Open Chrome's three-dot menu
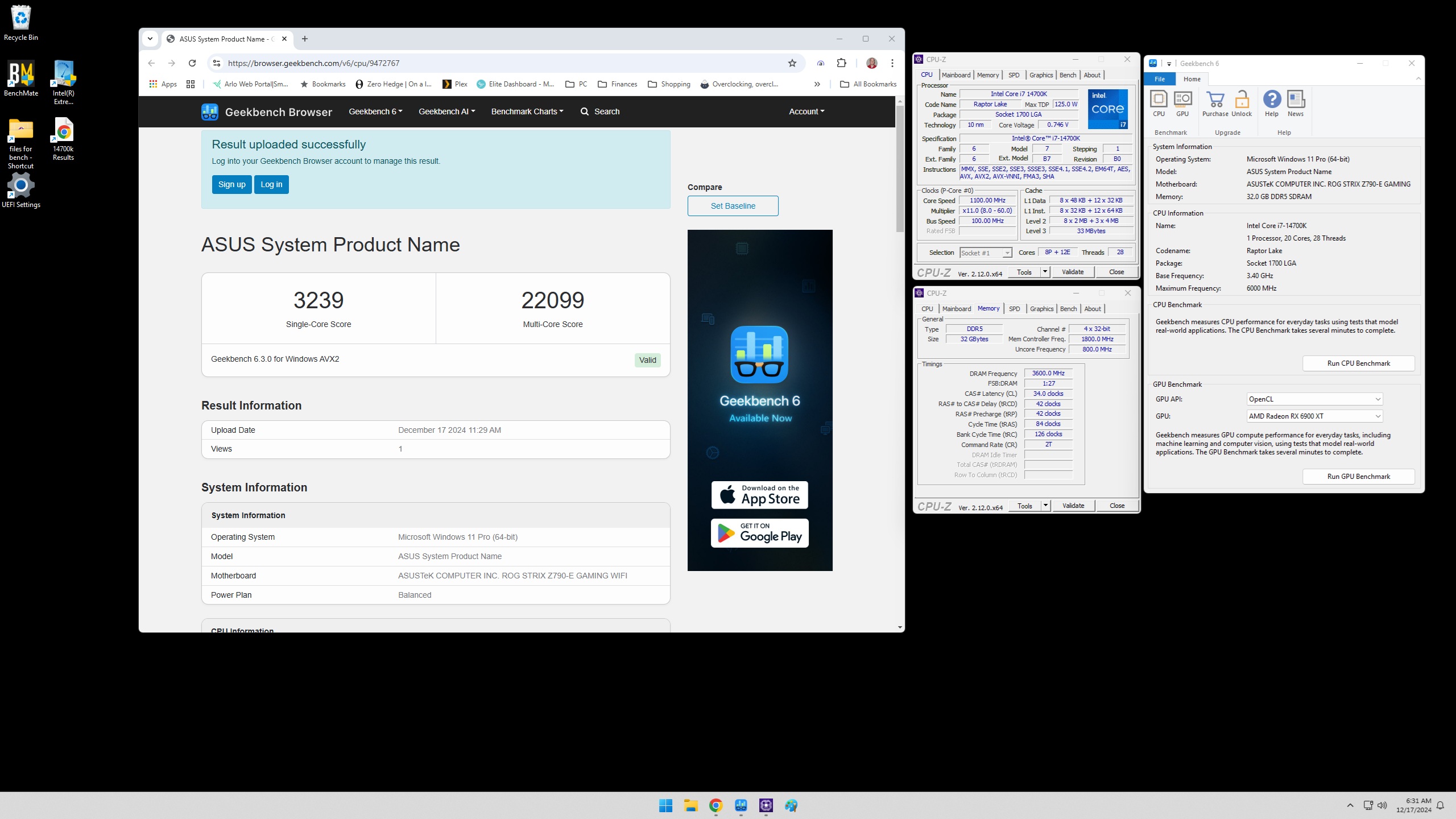Viewport: 1456px width, 819px height. [892, 63]
